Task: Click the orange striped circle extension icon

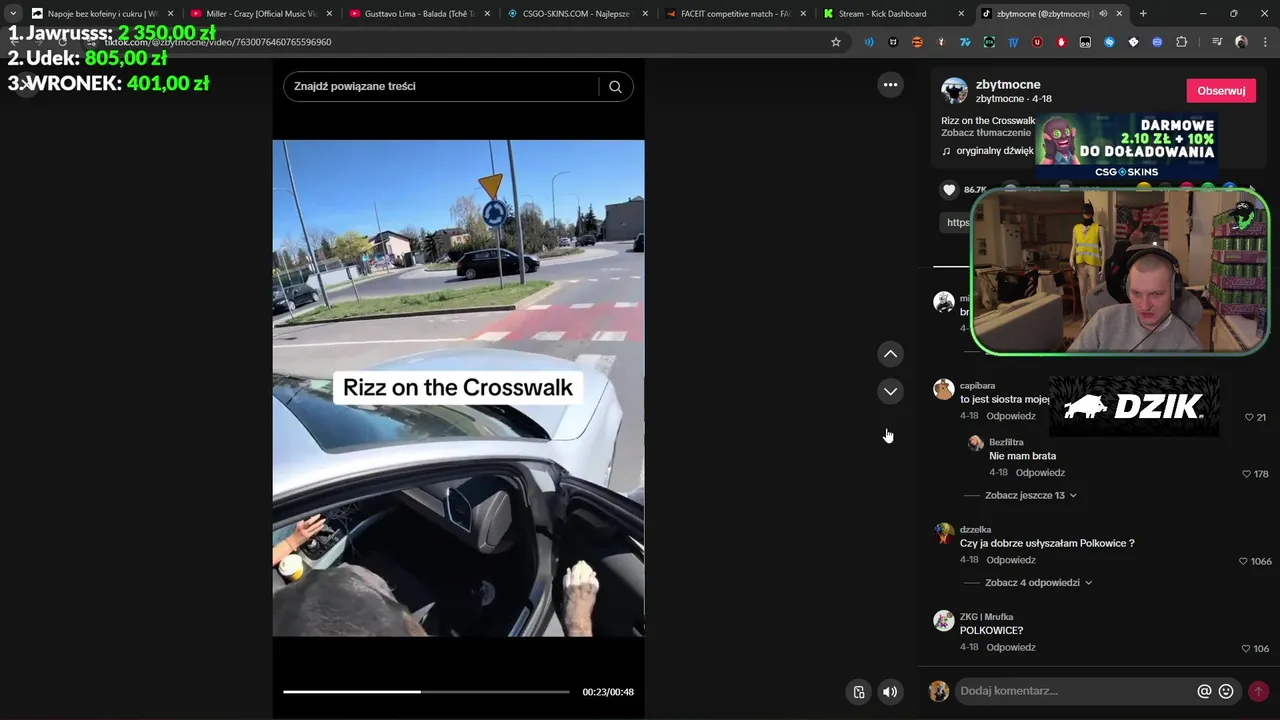Action: pos(917,42)
